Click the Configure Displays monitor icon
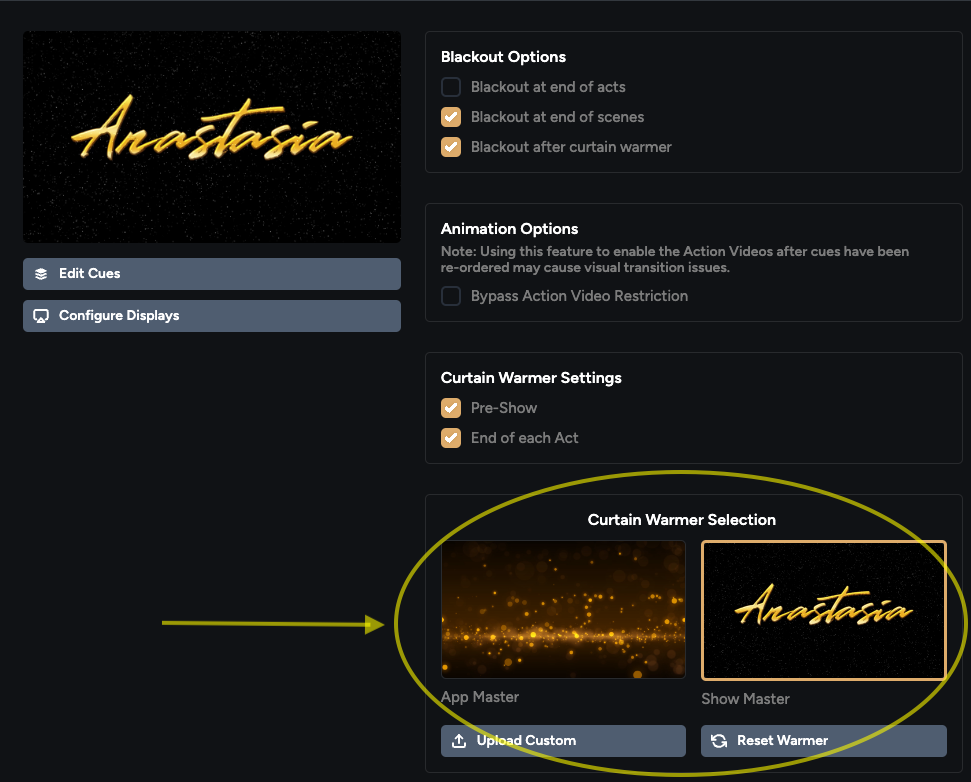Screen dimensions: 971x782 (41, 316)
